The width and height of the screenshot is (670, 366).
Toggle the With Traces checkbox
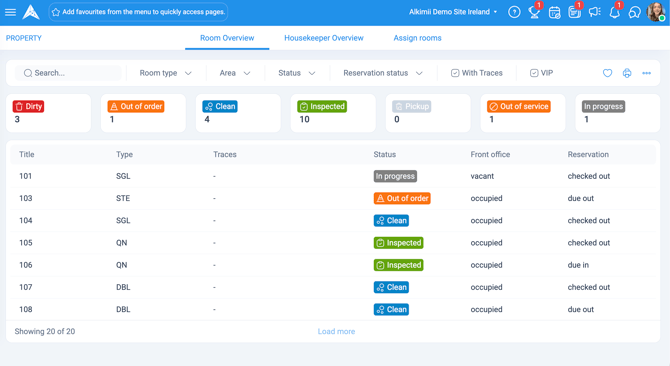click(x=455, y=73)
